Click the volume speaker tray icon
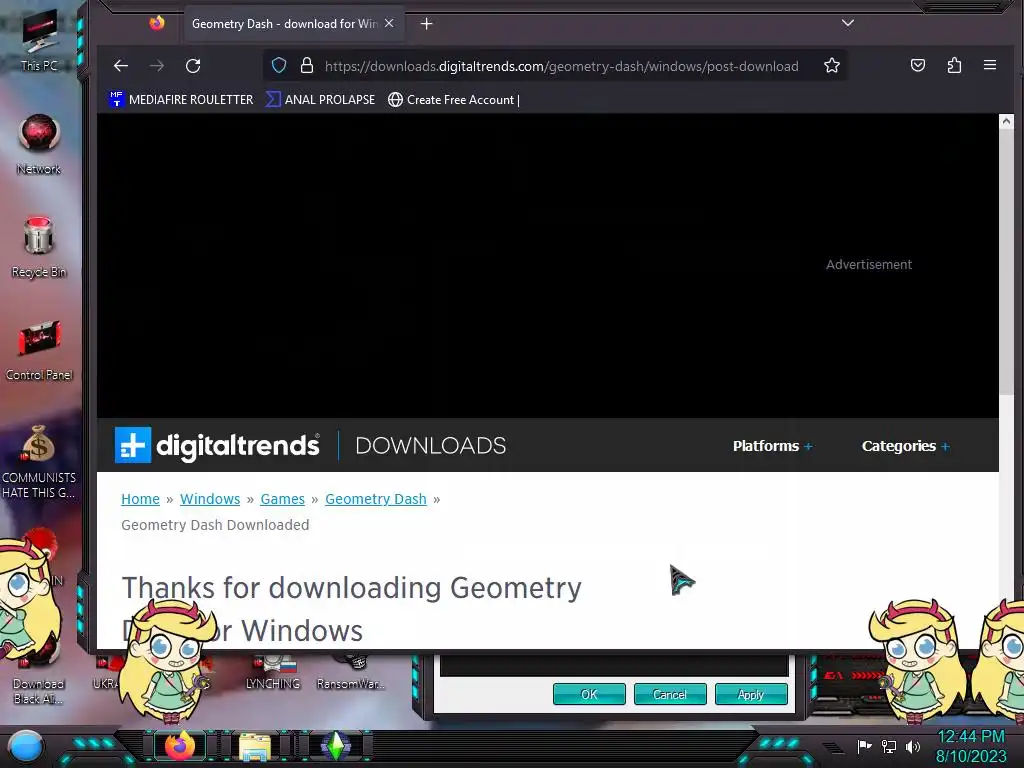Viewport: 1024px width, 768px height. 912,746
